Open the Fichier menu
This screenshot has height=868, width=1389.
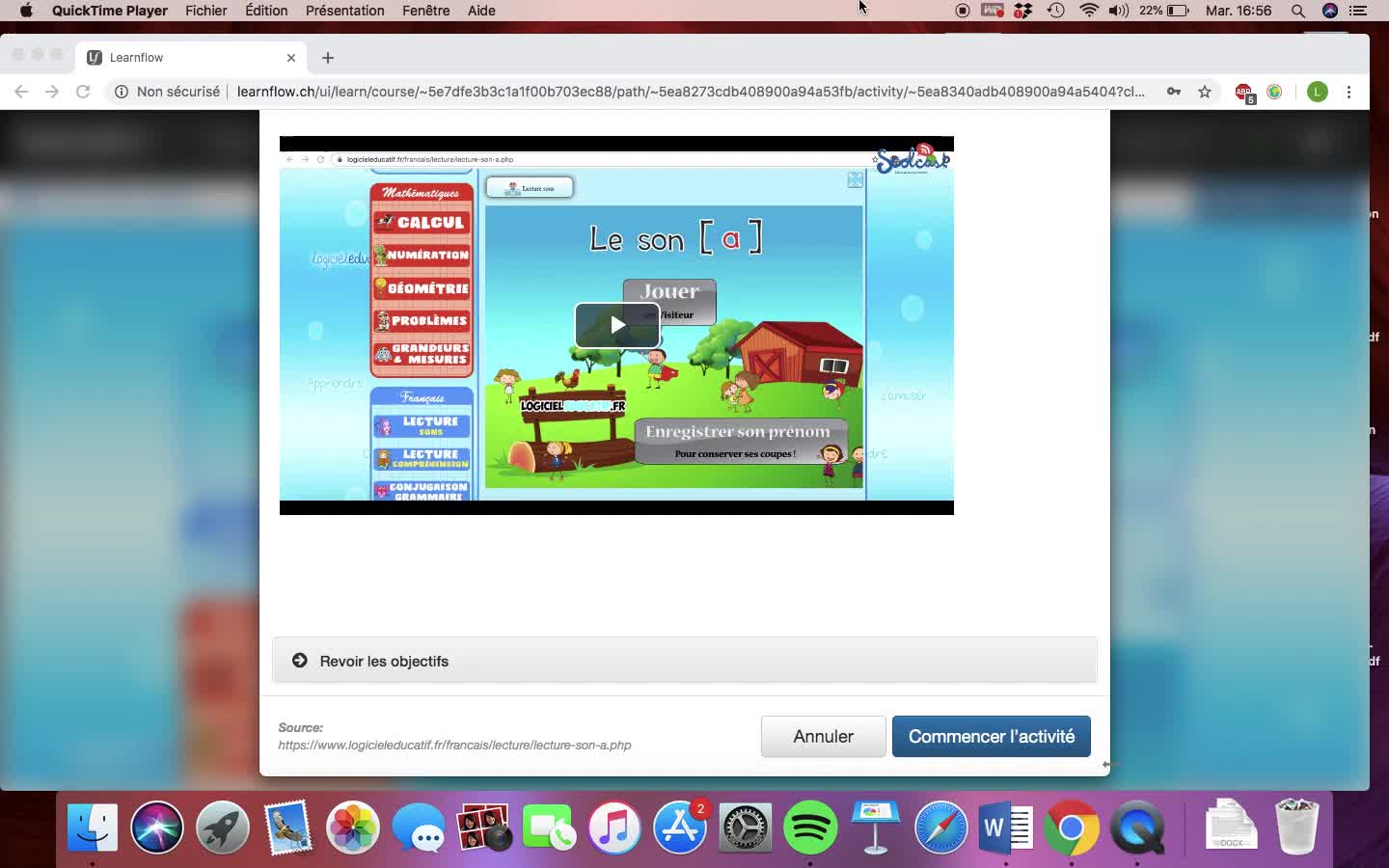(205, 11)
